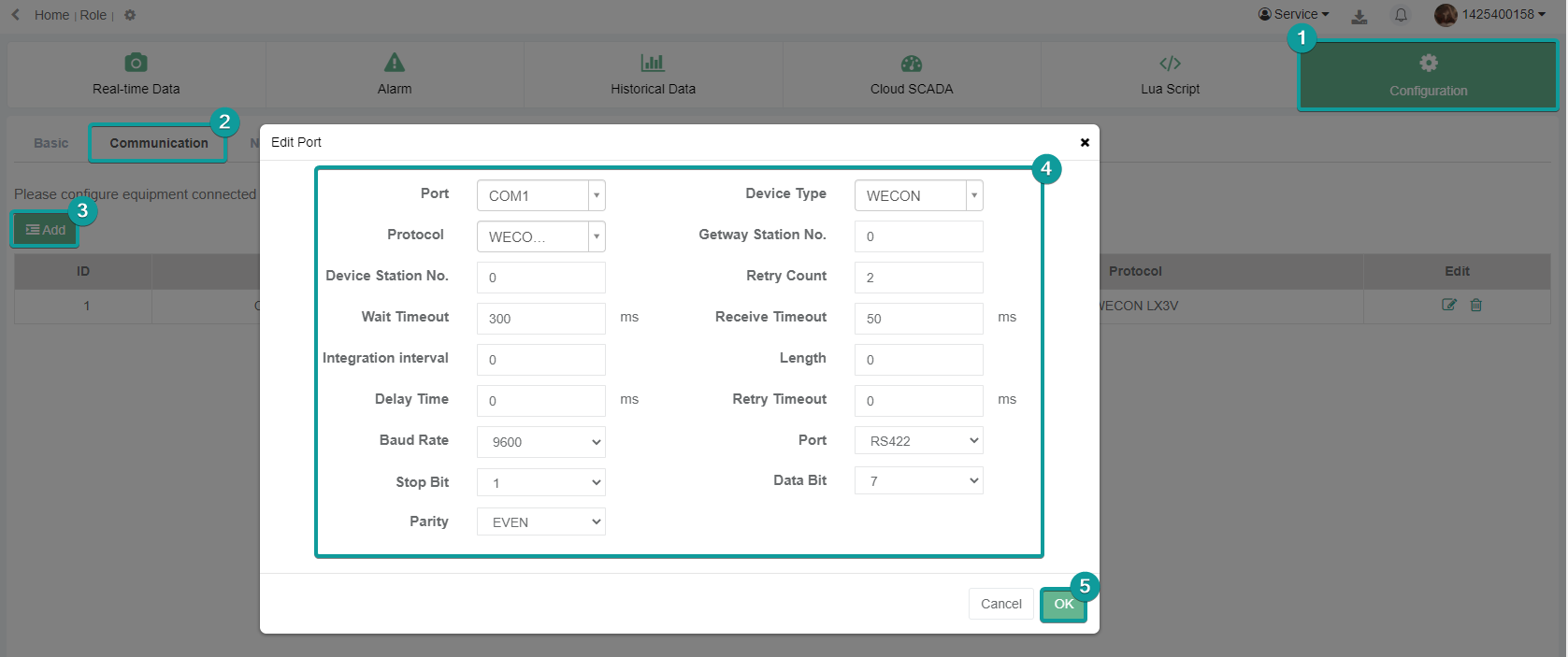Click Cancel in Edit Port dialog

click(1000, 604)
